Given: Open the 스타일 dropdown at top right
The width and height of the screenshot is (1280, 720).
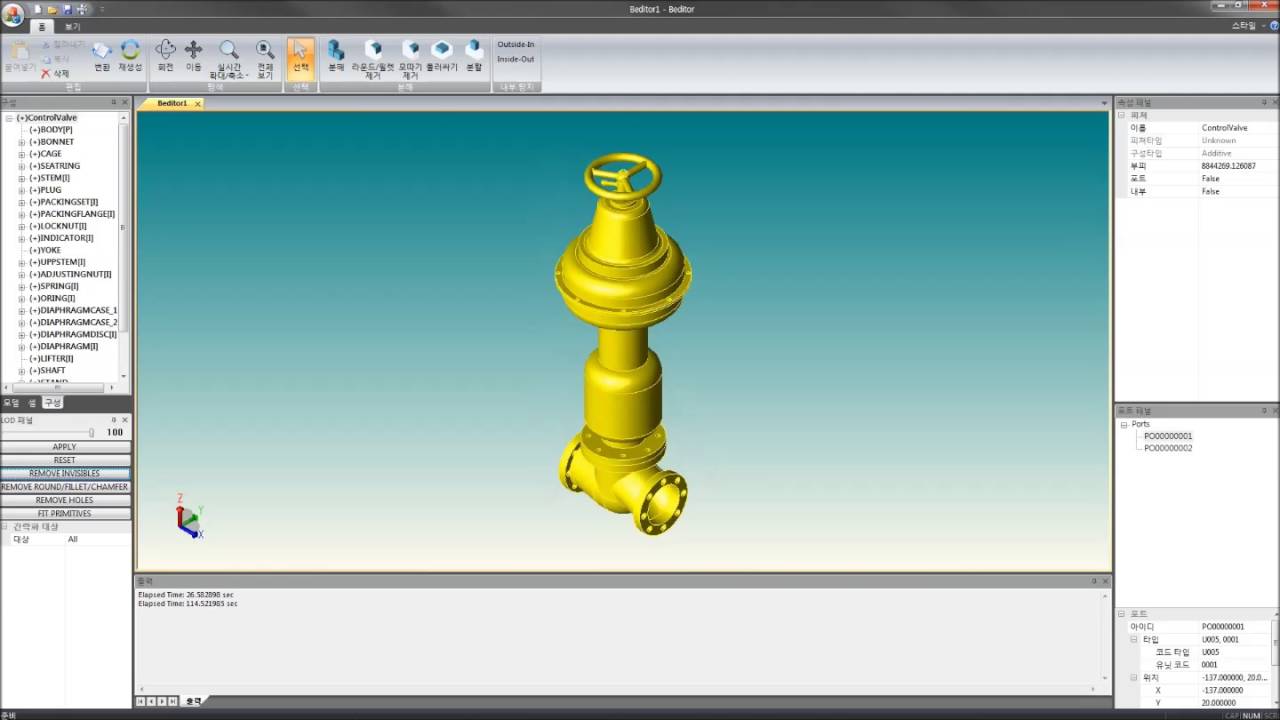Looking at the screenshot, I should (1247, 26).
